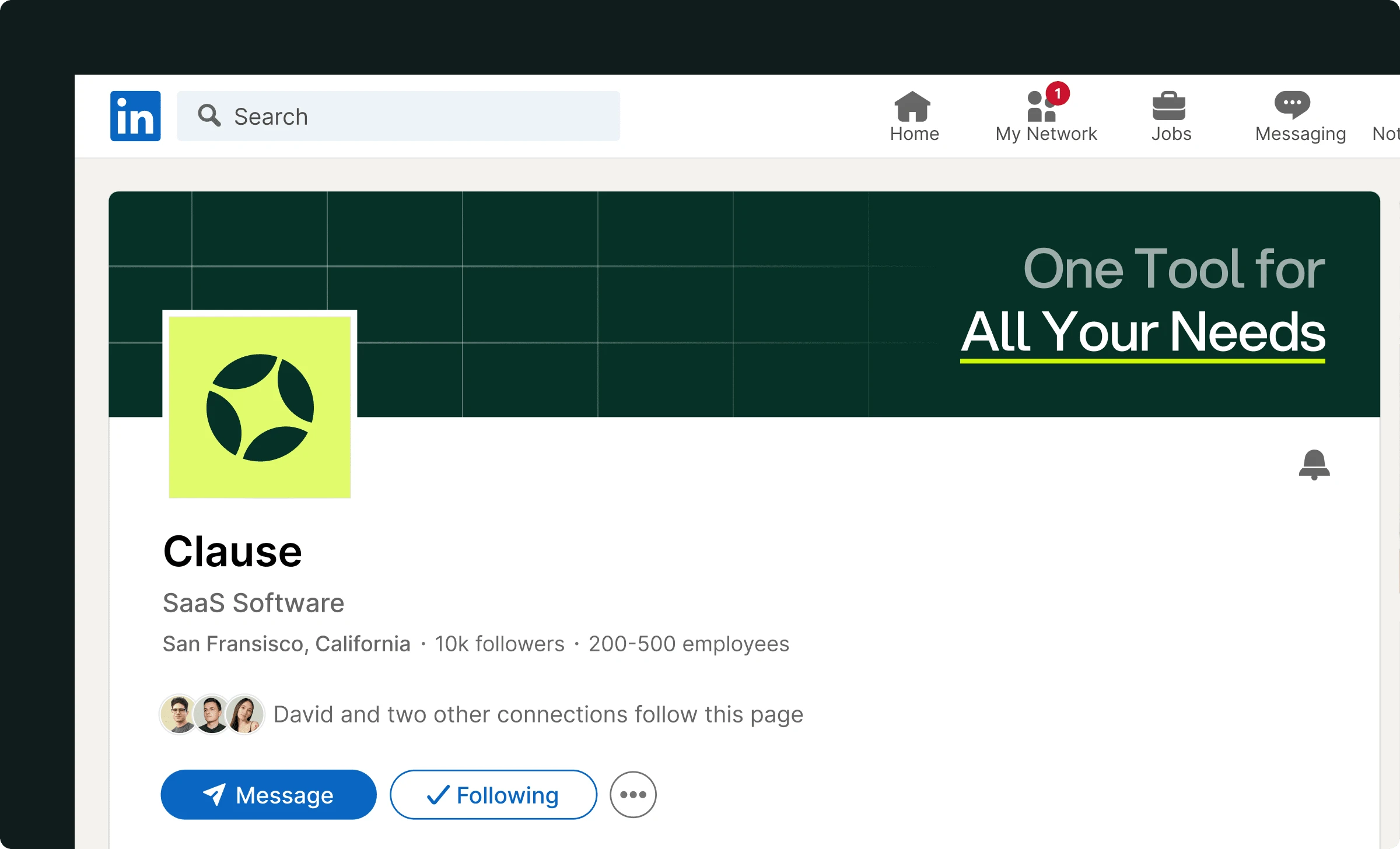Click the notification bell on Clause page
The height and width of the screenshot is (849, 1400).
[1314, 464]
